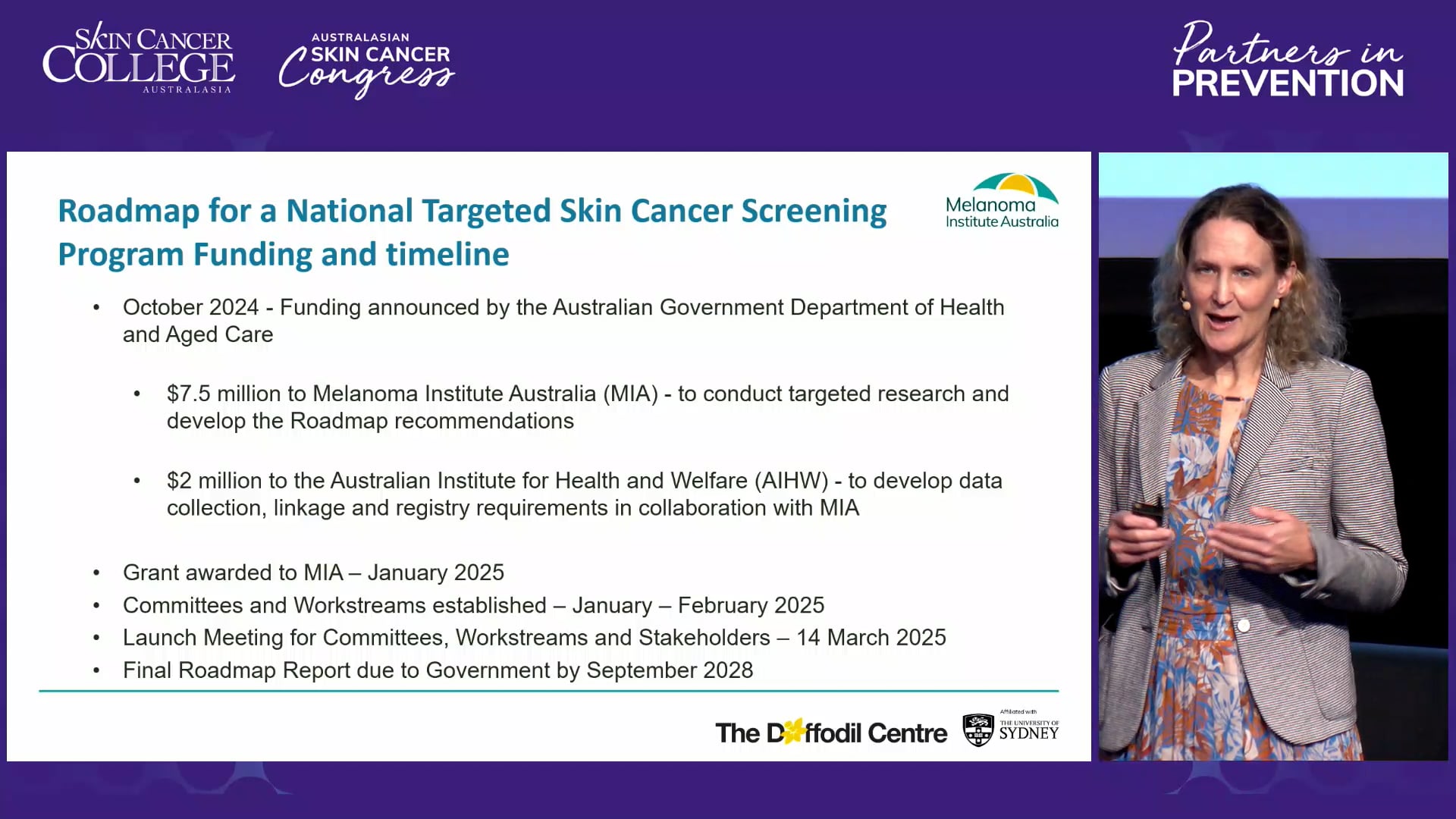Select the $7.5 million MIA sub-bullet
The image size is (1456, 819).
point(588,406)
